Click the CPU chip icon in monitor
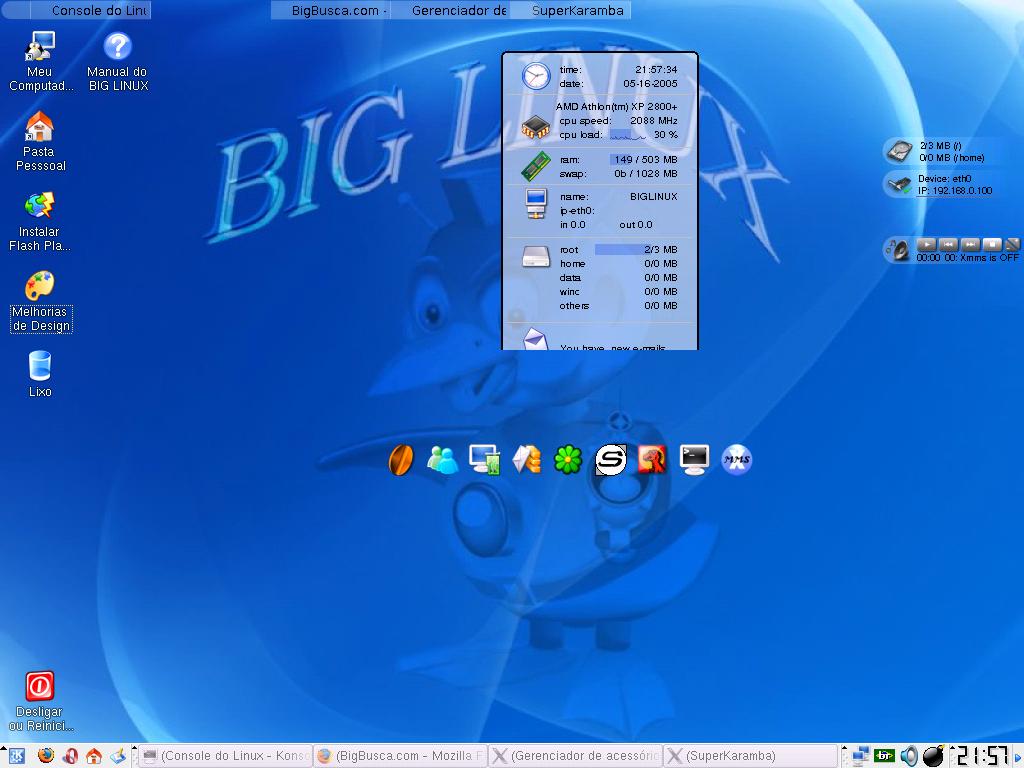The image size is (1024, 768). click(x=536, y=126)
